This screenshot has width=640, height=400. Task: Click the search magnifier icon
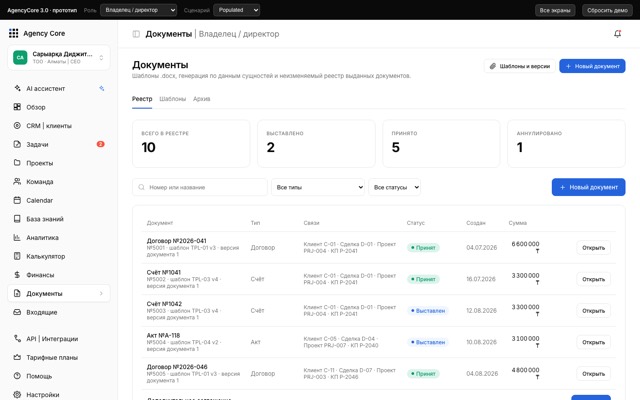[142, 187]
